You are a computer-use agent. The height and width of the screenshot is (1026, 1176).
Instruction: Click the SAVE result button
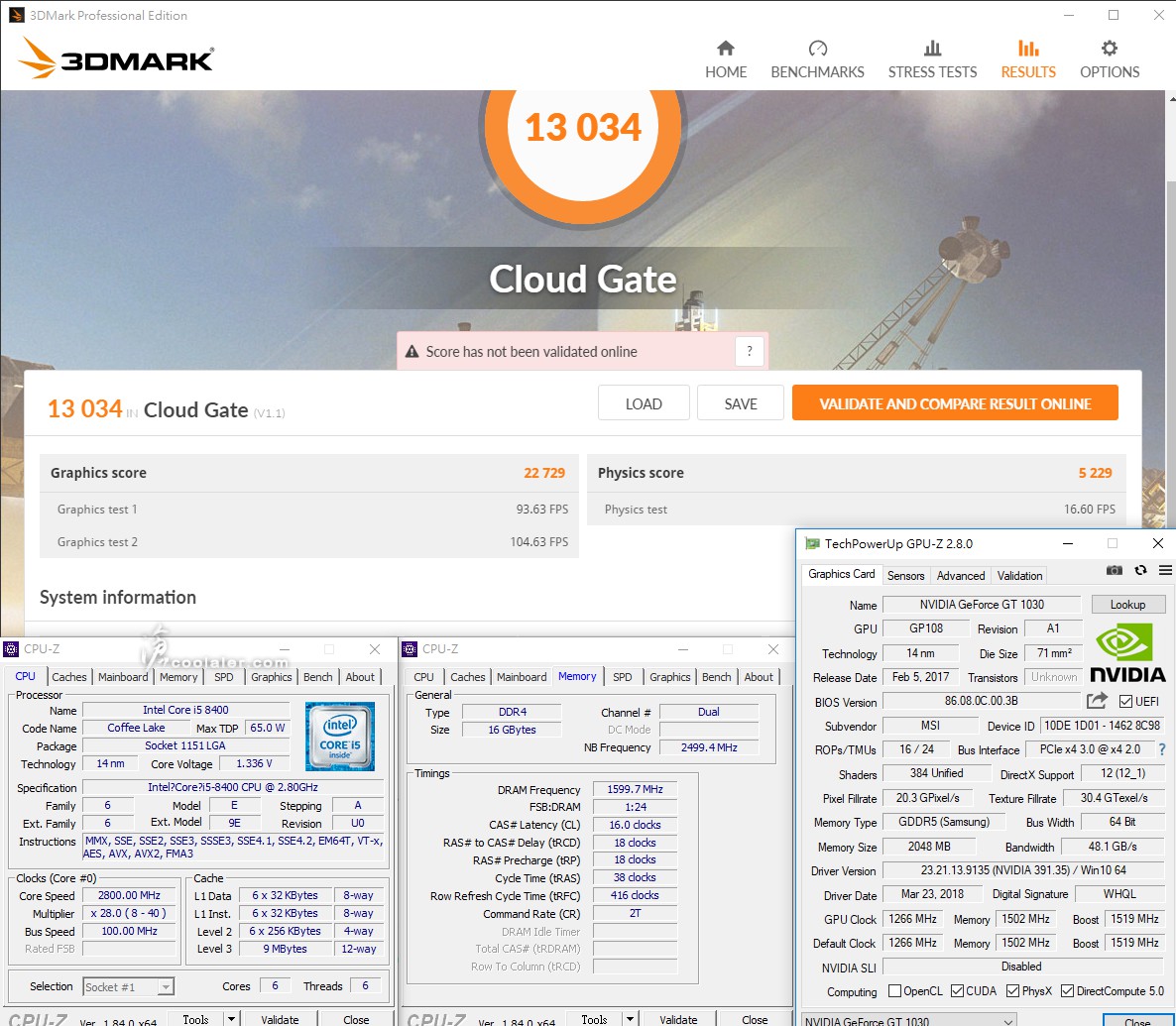741,403
